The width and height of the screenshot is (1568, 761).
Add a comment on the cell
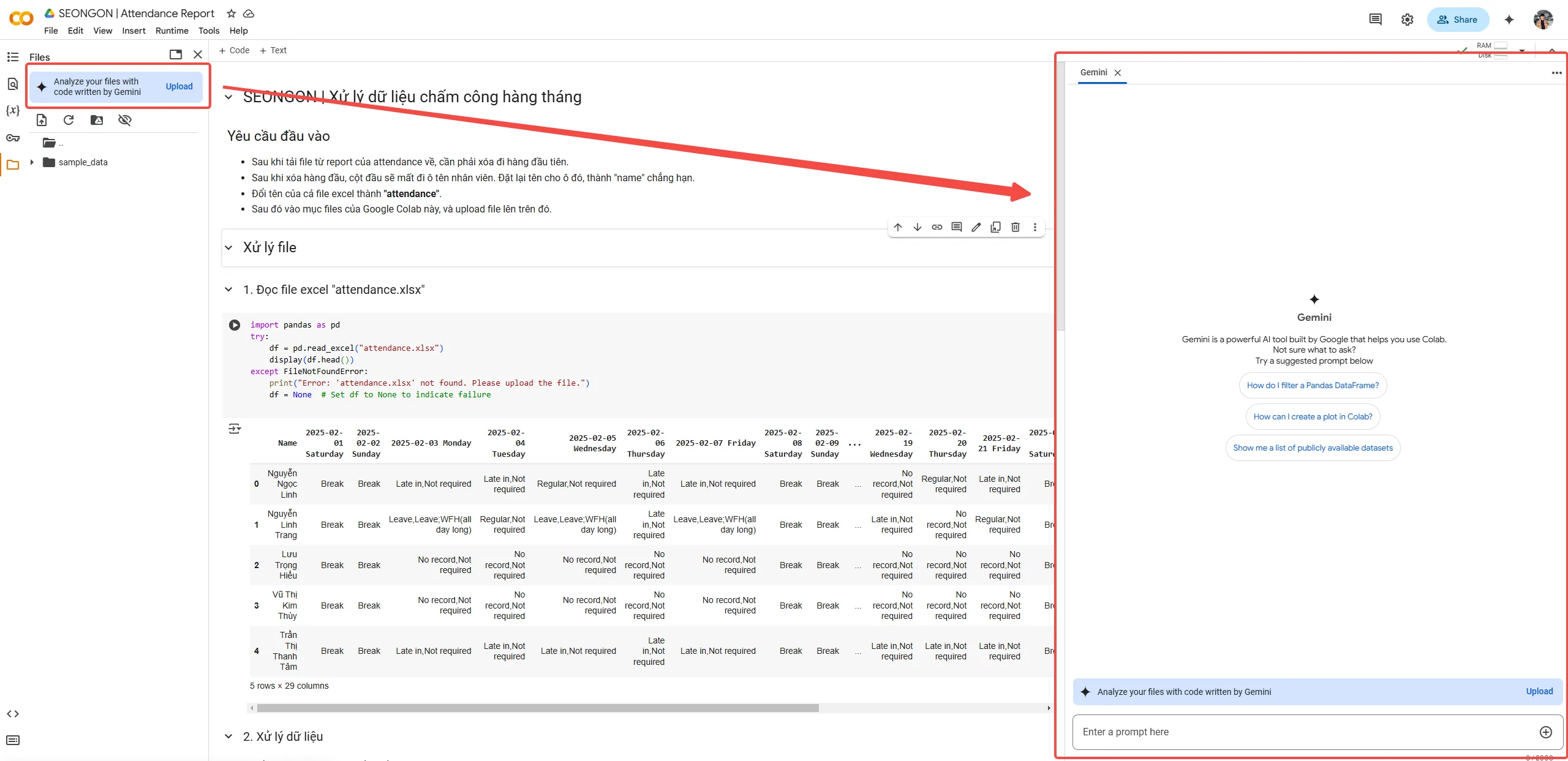click(x=957, y=227)
